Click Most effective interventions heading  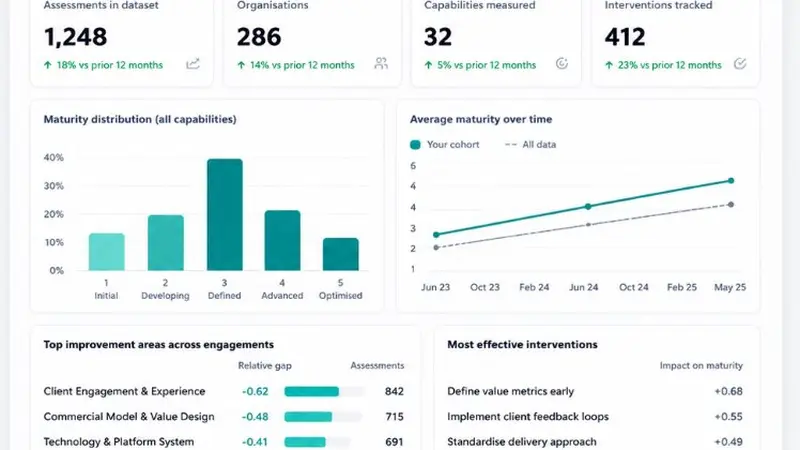522,345
